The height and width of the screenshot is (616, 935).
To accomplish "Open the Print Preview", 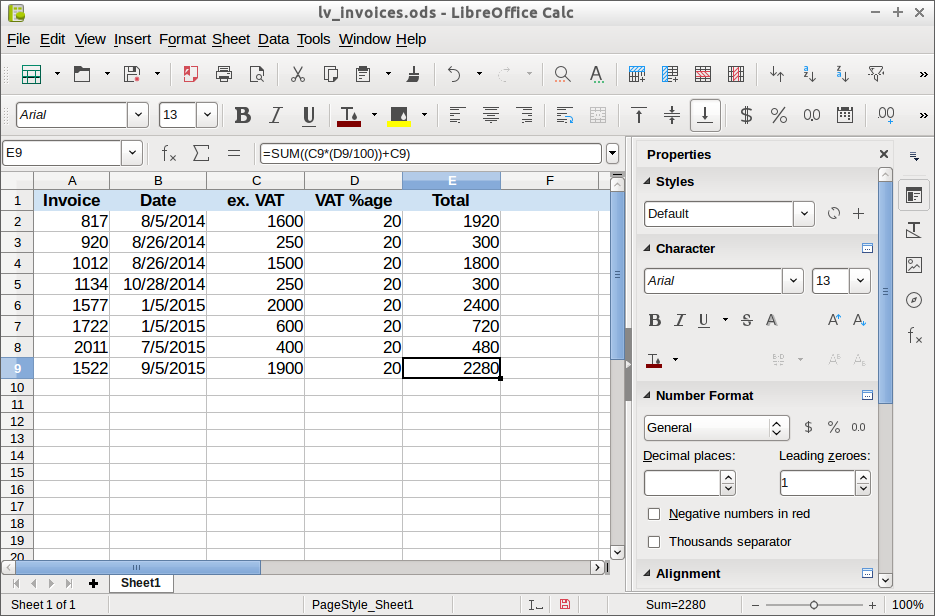I will [x=257, y=73].
